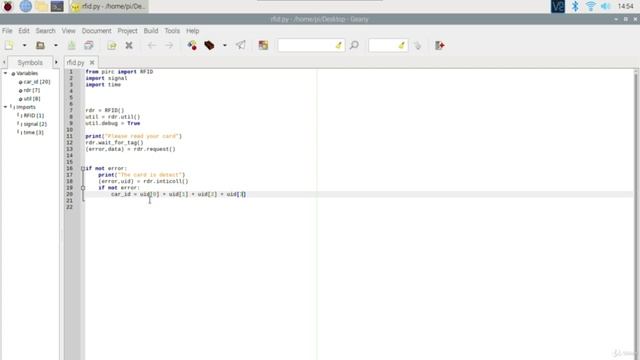Open the Build menu

tap(151, 31)
